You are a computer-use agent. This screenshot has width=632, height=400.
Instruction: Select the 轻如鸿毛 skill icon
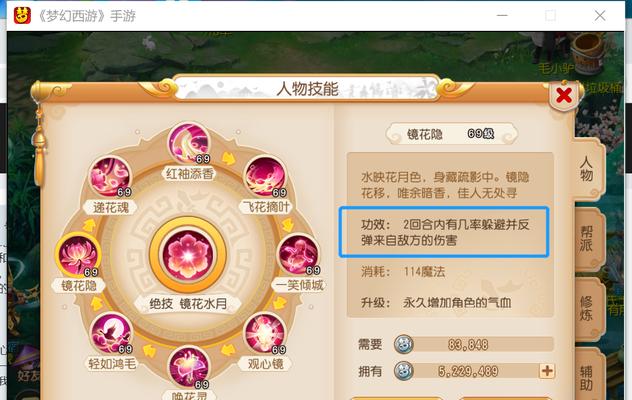point(111,333)
